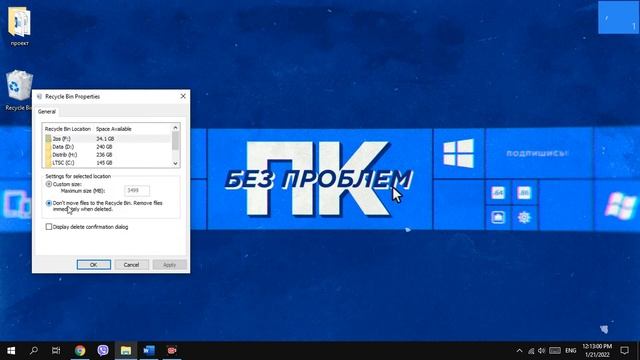Select Don't move files to Recycle Bin option
The height and width of the screenshot is (360, 640).
[49, 203]
